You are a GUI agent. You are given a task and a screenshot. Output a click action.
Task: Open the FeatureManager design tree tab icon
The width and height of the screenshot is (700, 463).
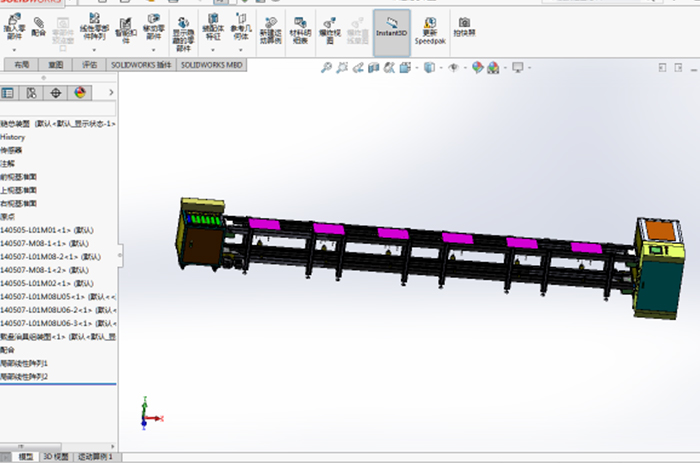[8, 92]
